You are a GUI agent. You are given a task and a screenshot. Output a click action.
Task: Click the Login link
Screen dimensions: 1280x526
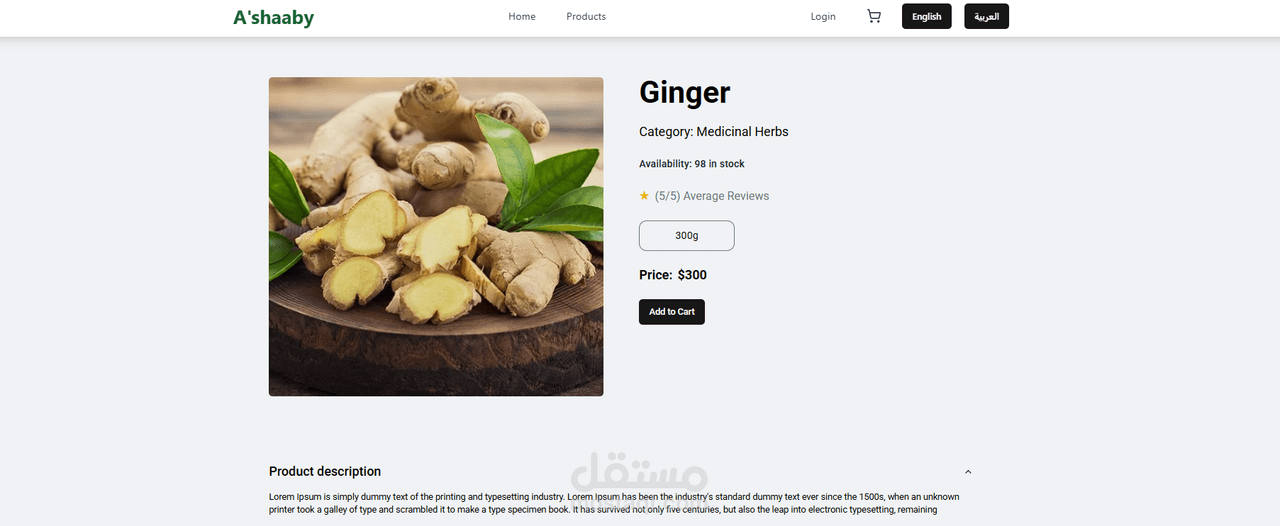(x=823, y=16)
